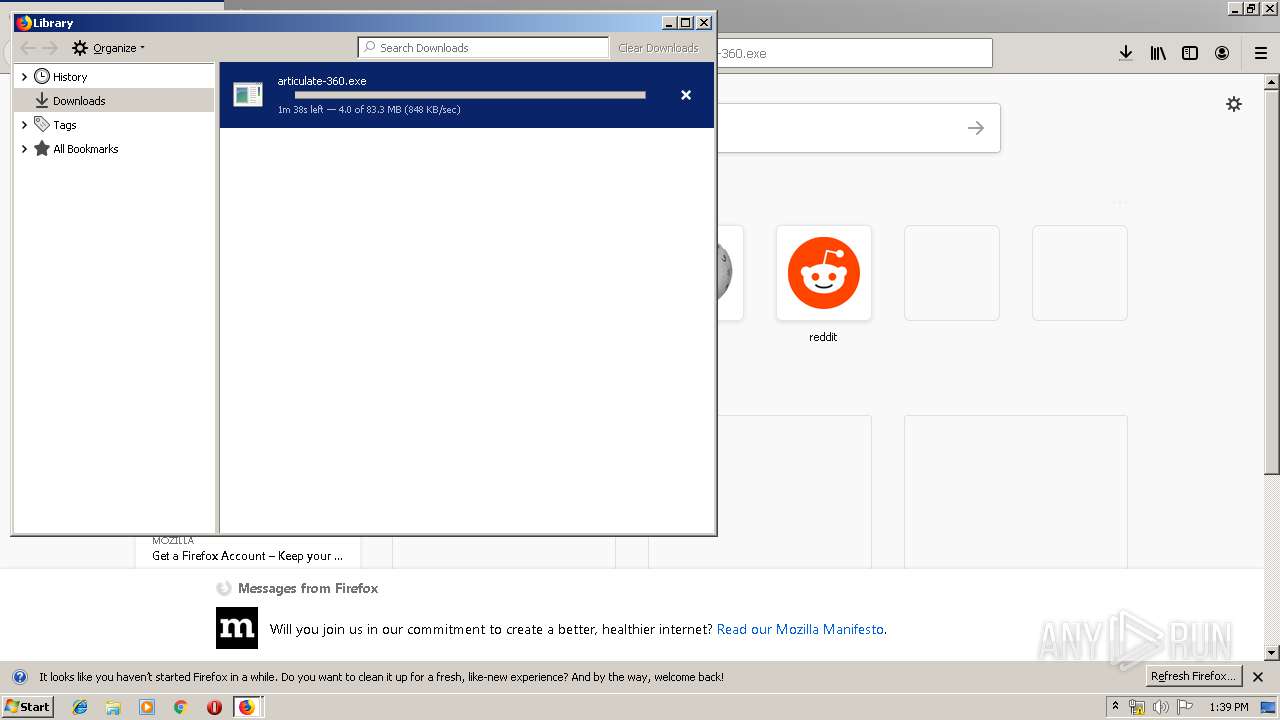
Task: Open the Organize dropdown in Library
Action: coord(119,48)
